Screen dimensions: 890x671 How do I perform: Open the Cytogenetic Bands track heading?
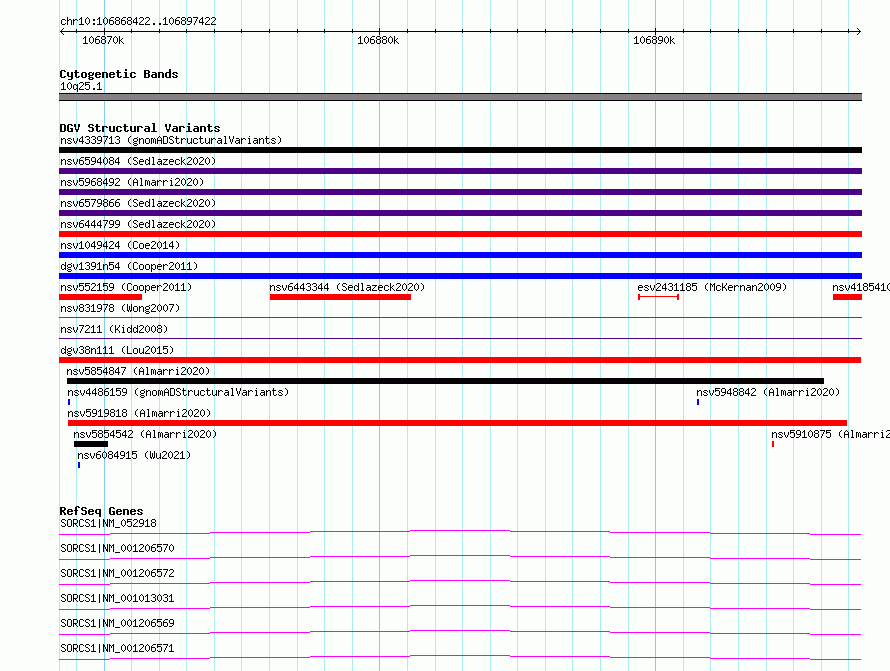(119, 74)
